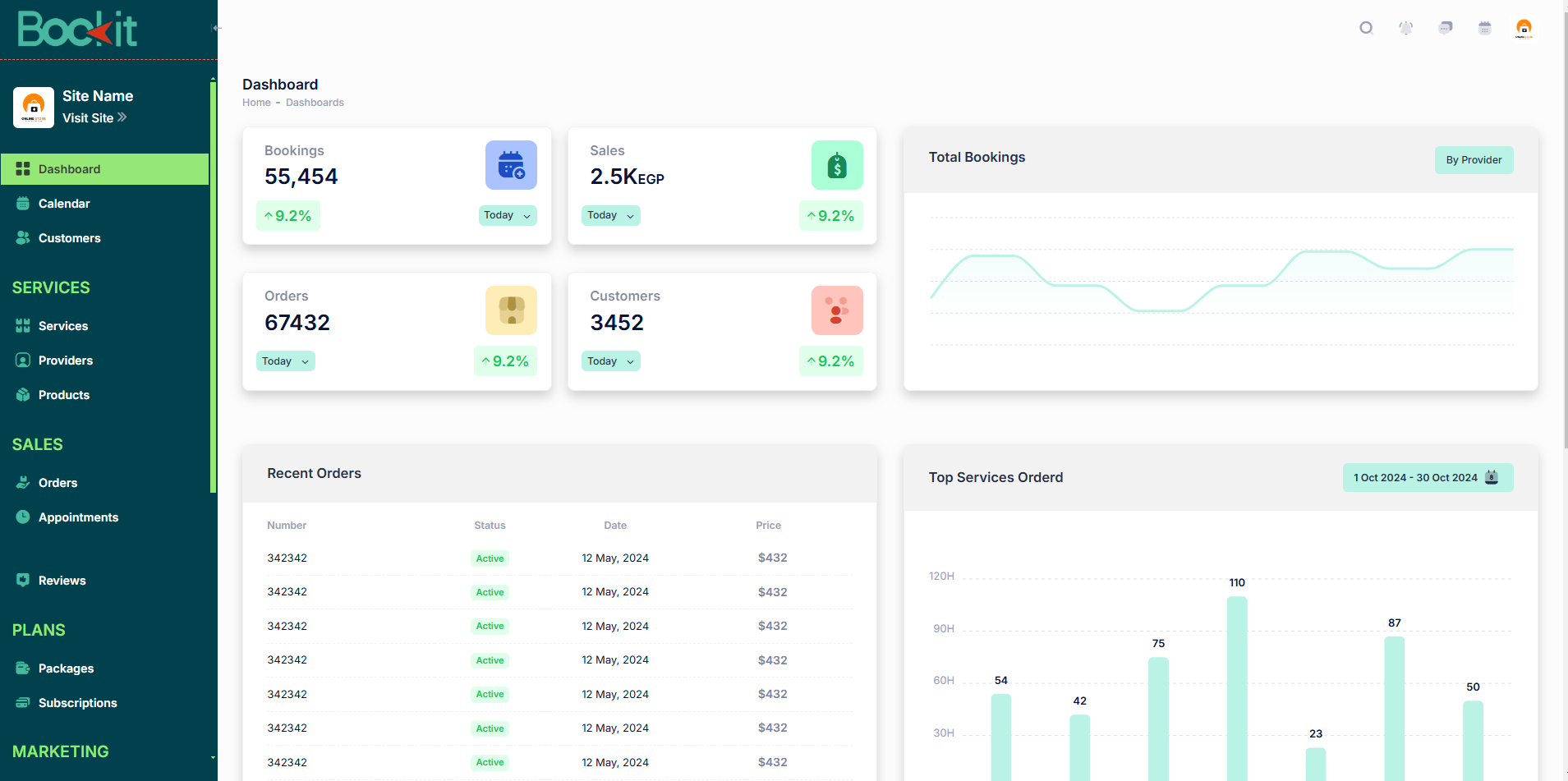The width and height of the screenshot is (1568, 781).
Task: Open the Today dropdown on the Sales card
Action: [611, 215]
